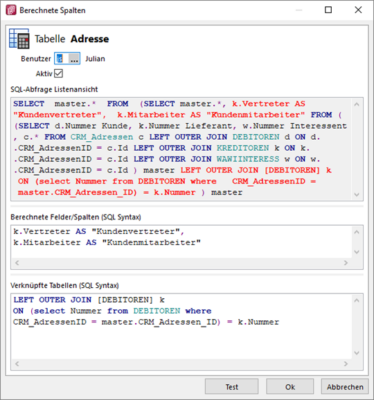Click the Adresse table name heading
The image size is (374, 400).
click(90, 39)
